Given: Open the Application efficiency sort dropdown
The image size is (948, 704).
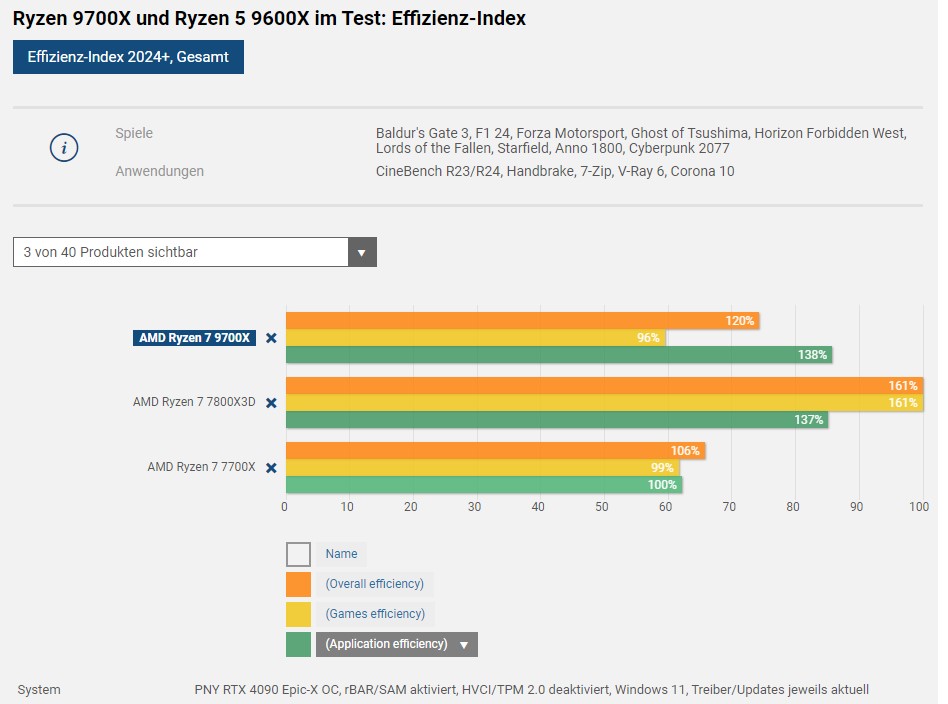Looking at the screenshot, I should point(397,644).
